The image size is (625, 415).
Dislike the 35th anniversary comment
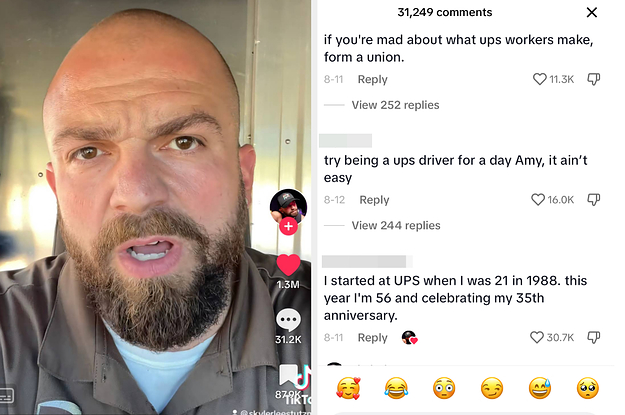point(594,337)
